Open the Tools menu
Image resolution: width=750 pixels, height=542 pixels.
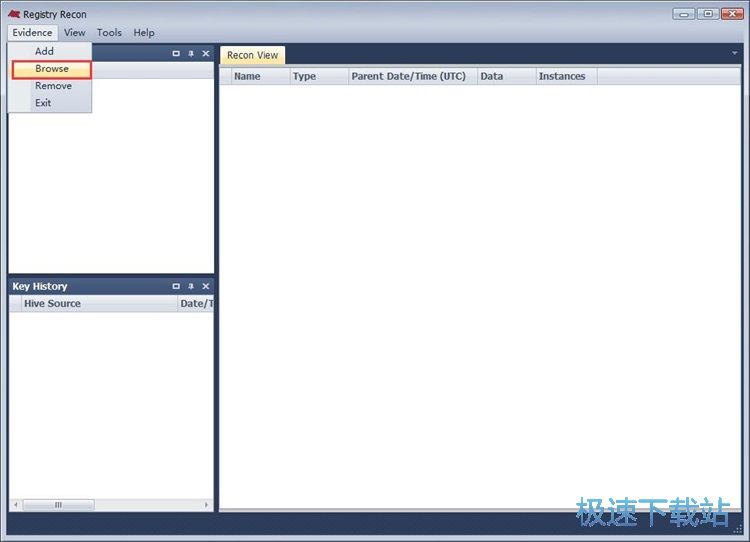click(109, 33)
